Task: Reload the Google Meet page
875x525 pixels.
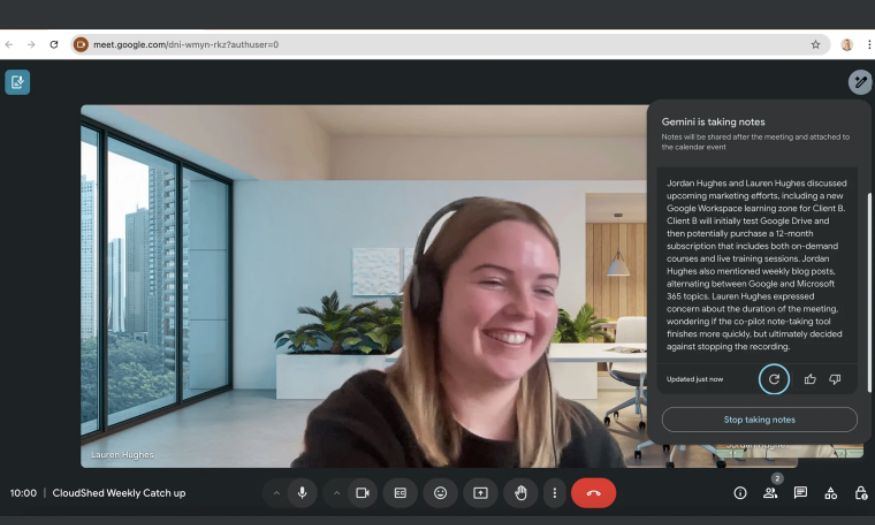Action: (54, 45)
